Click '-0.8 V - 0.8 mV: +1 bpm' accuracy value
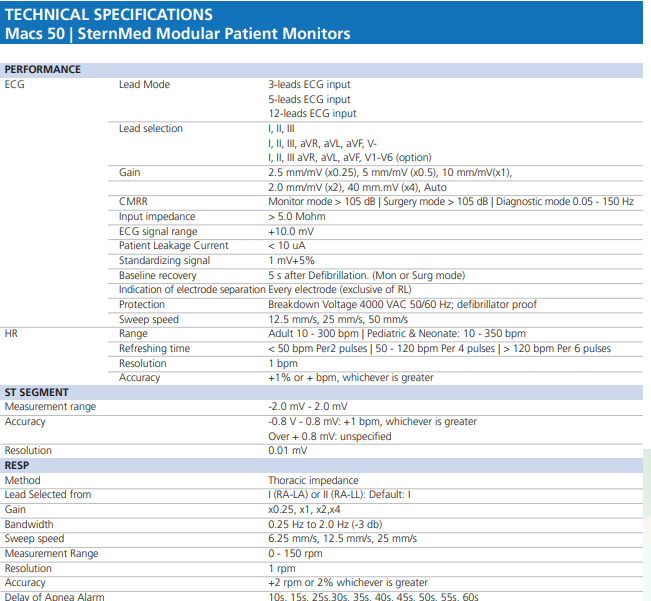 (372, 422)
